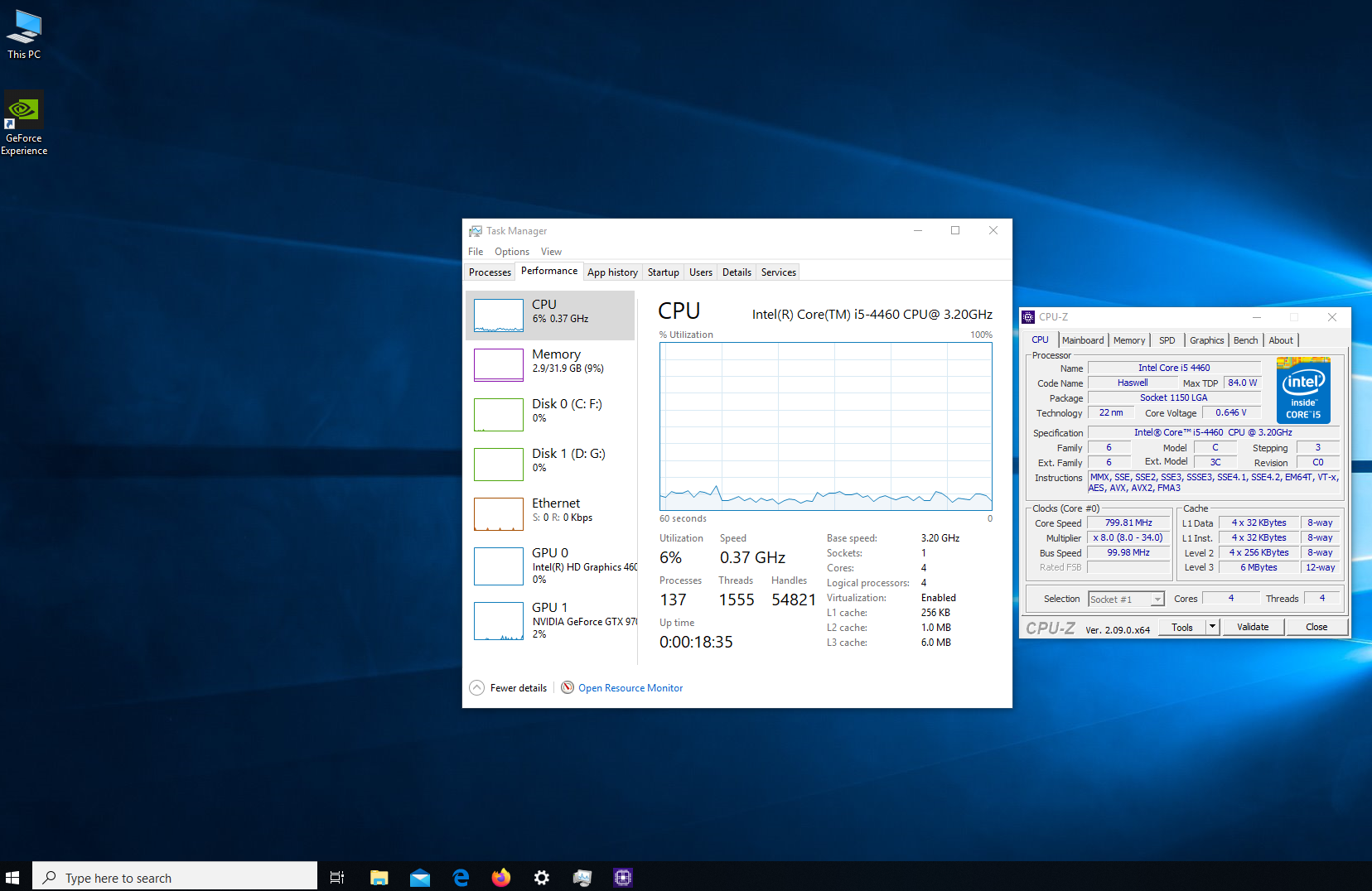Click the Task Manager title bar icon

pos(475,231)
